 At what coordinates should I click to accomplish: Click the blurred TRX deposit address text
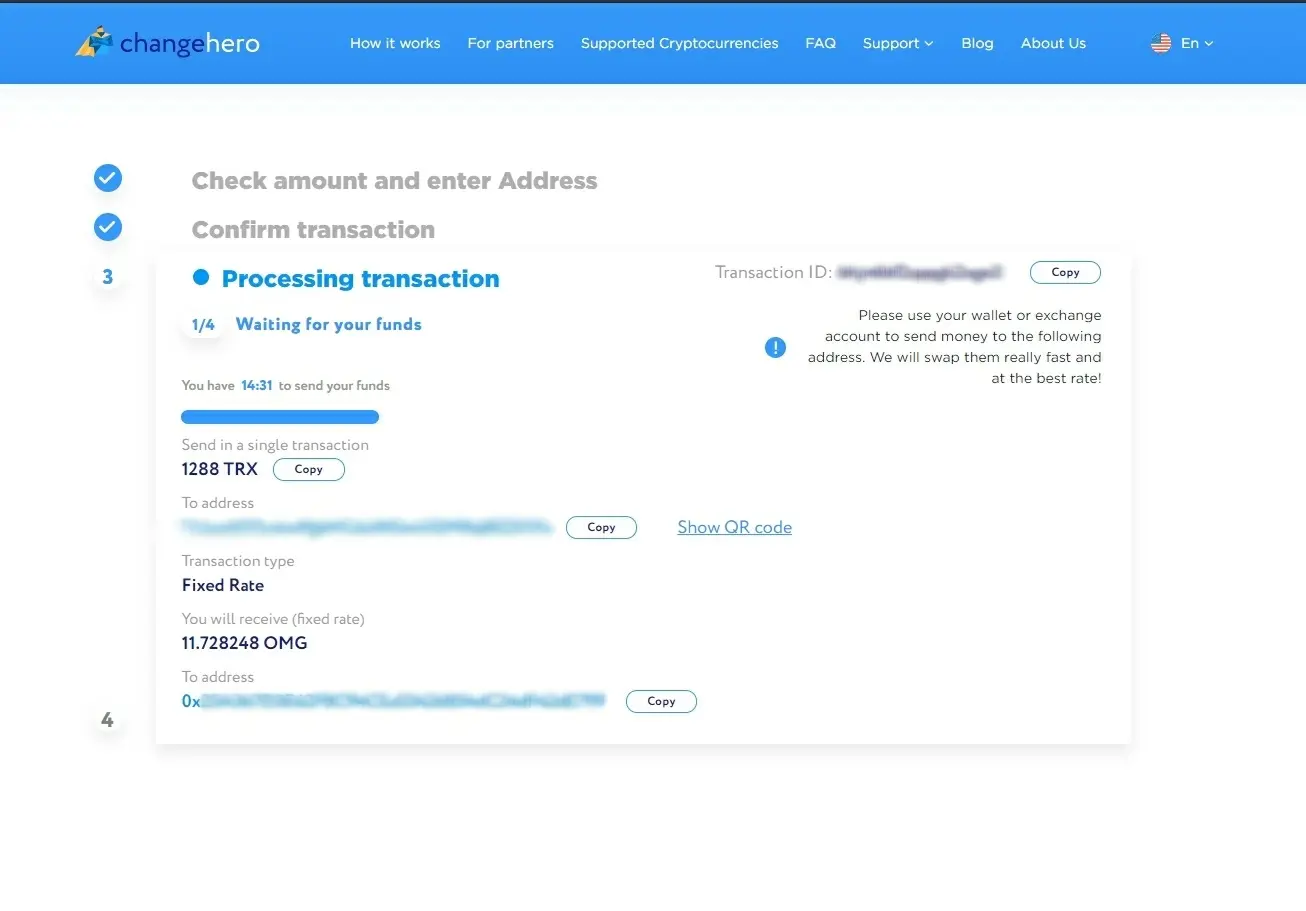click(367, 526)
